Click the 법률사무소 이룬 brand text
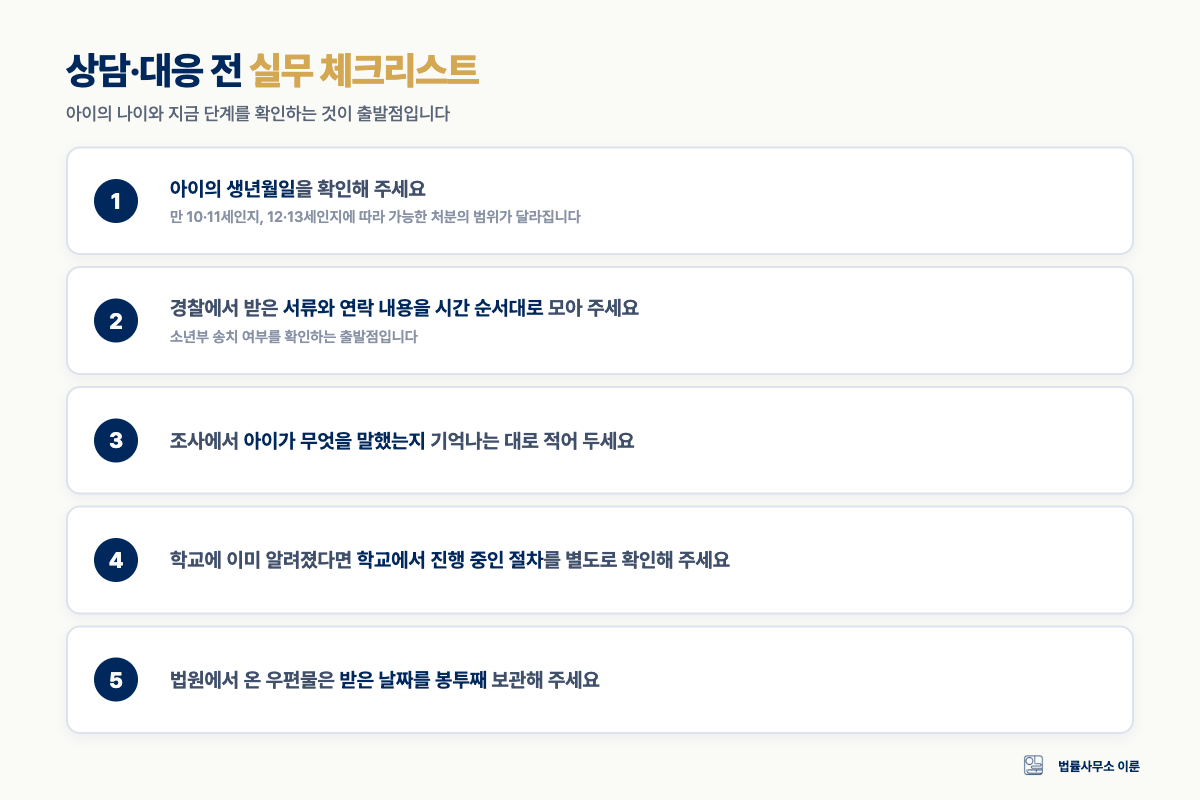The width and height of the screenshot is (1200, 800). [x=1099, y=766]
